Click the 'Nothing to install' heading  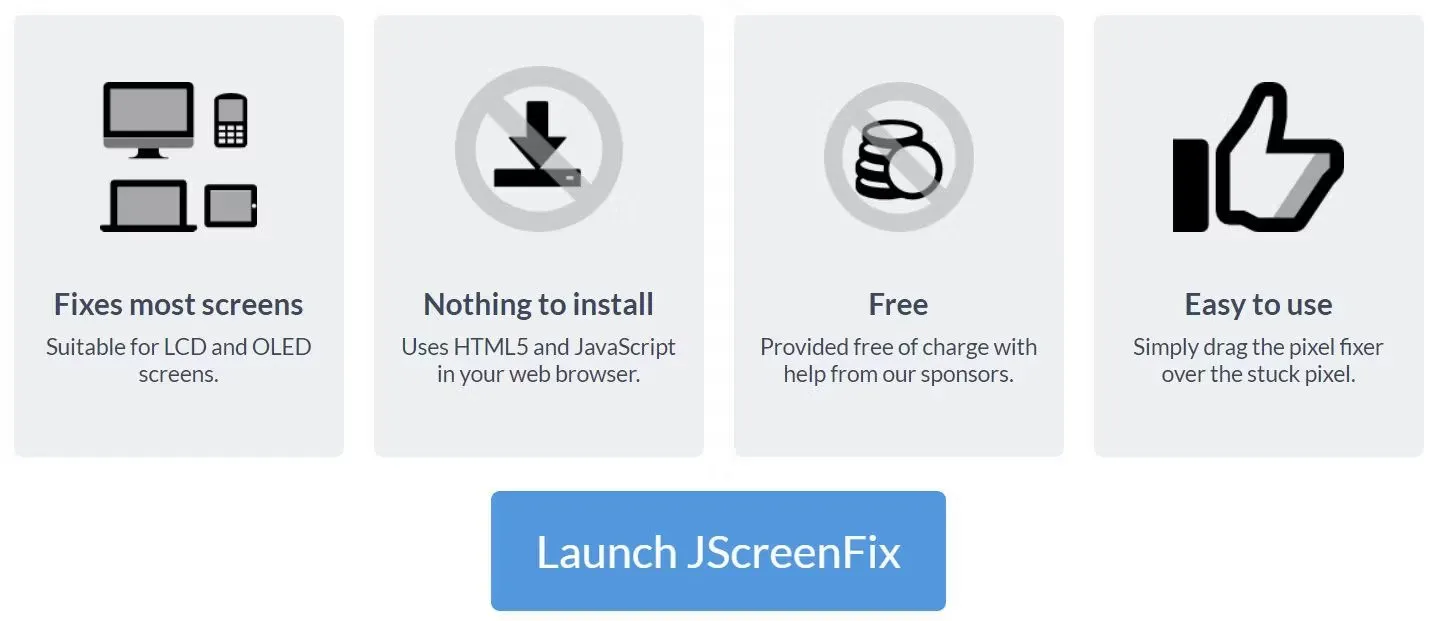539,304
